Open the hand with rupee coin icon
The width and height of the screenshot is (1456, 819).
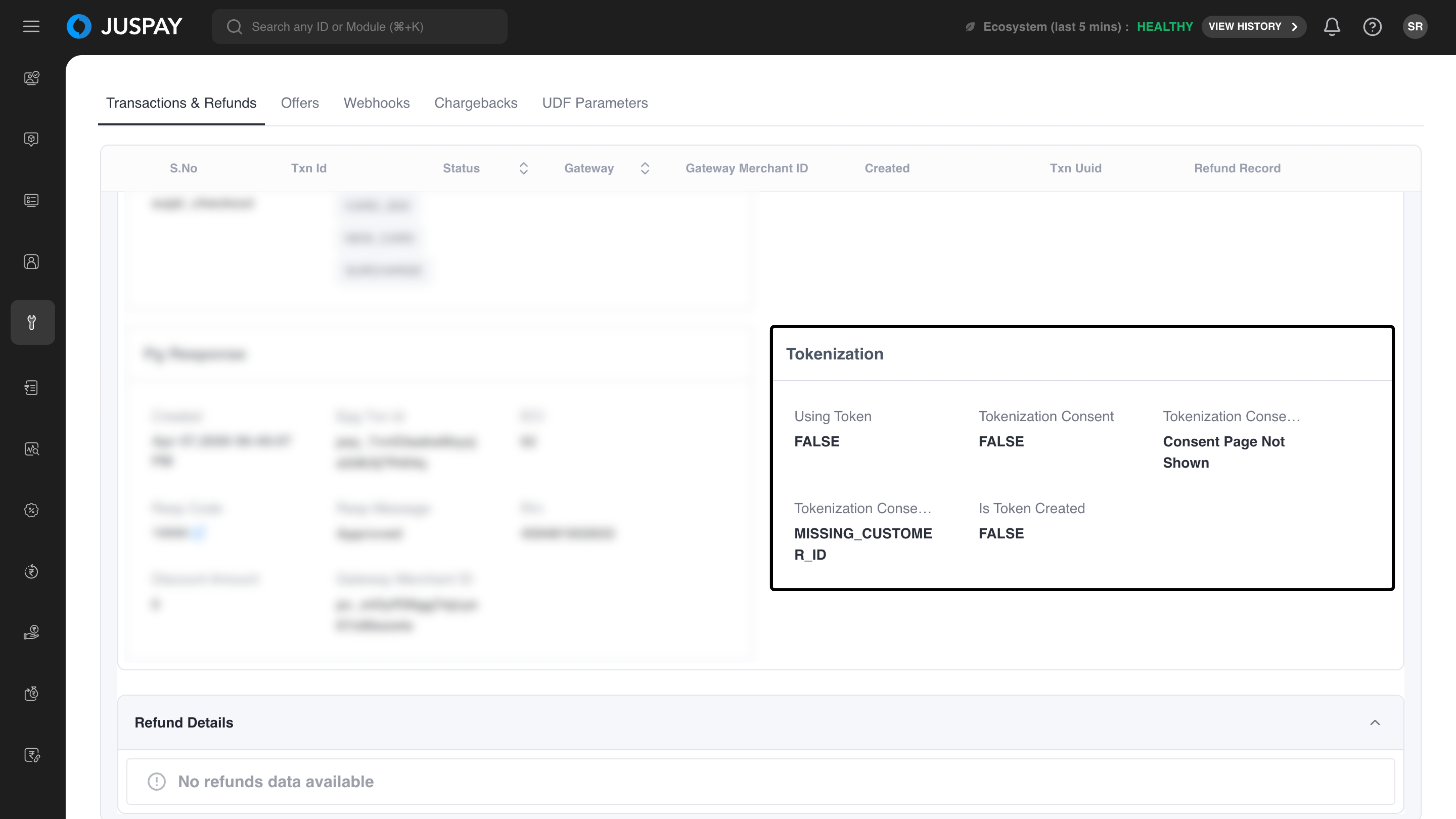[32, 632]
